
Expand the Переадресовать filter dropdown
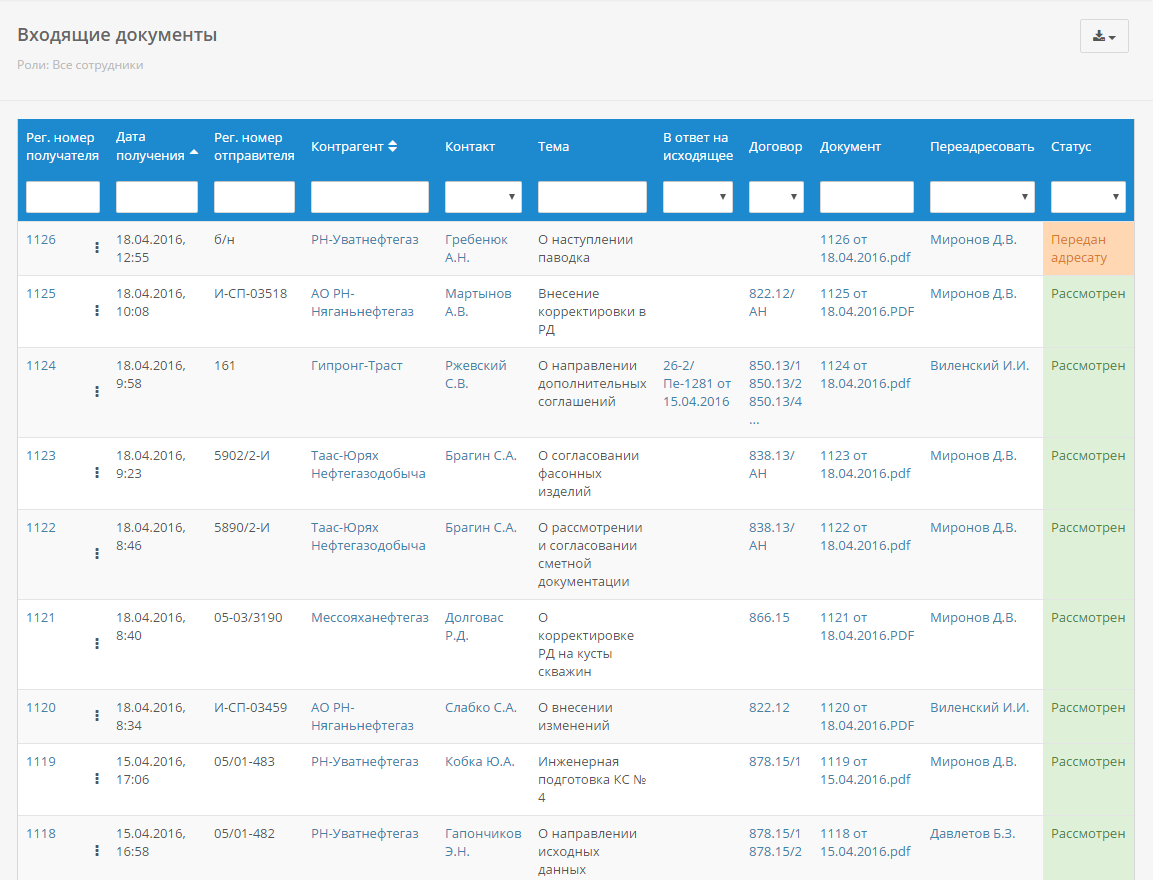(x=982, y=197)
